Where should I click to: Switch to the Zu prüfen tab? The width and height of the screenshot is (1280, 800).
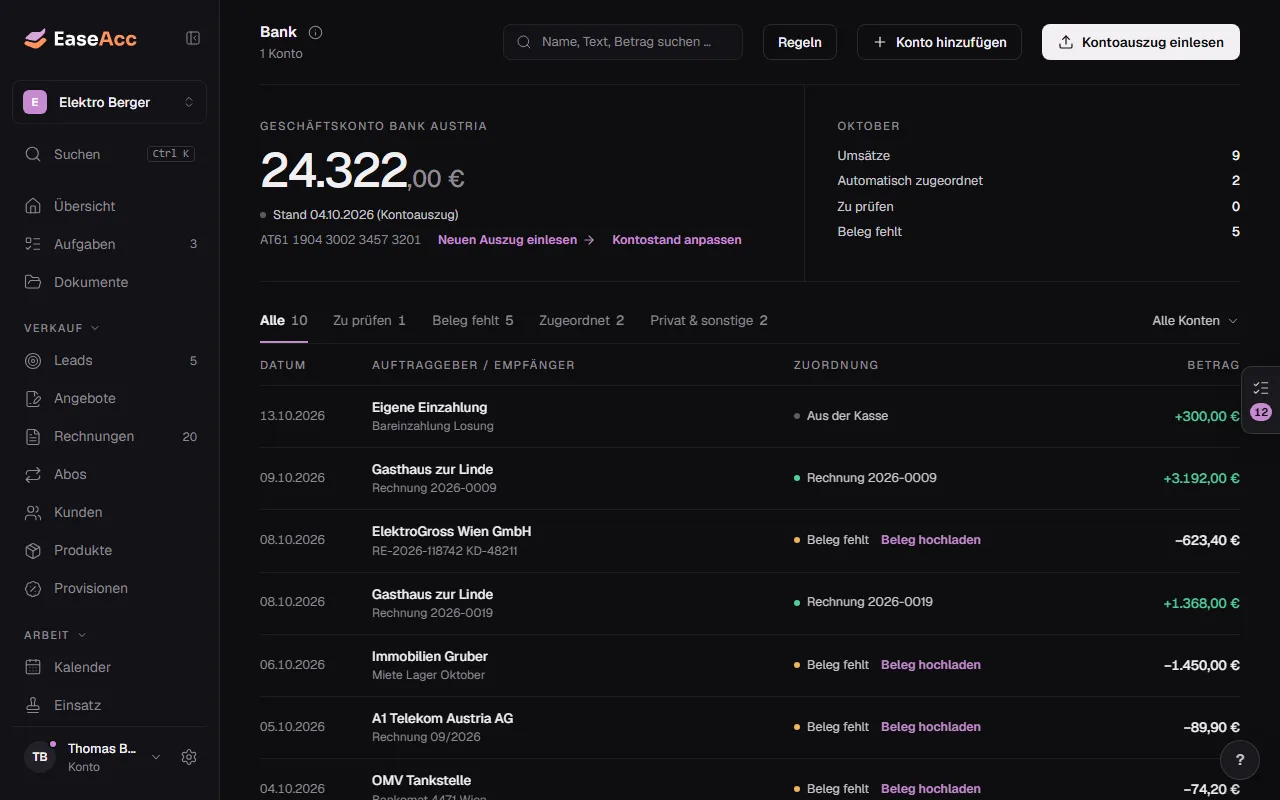tap(369, 321)
